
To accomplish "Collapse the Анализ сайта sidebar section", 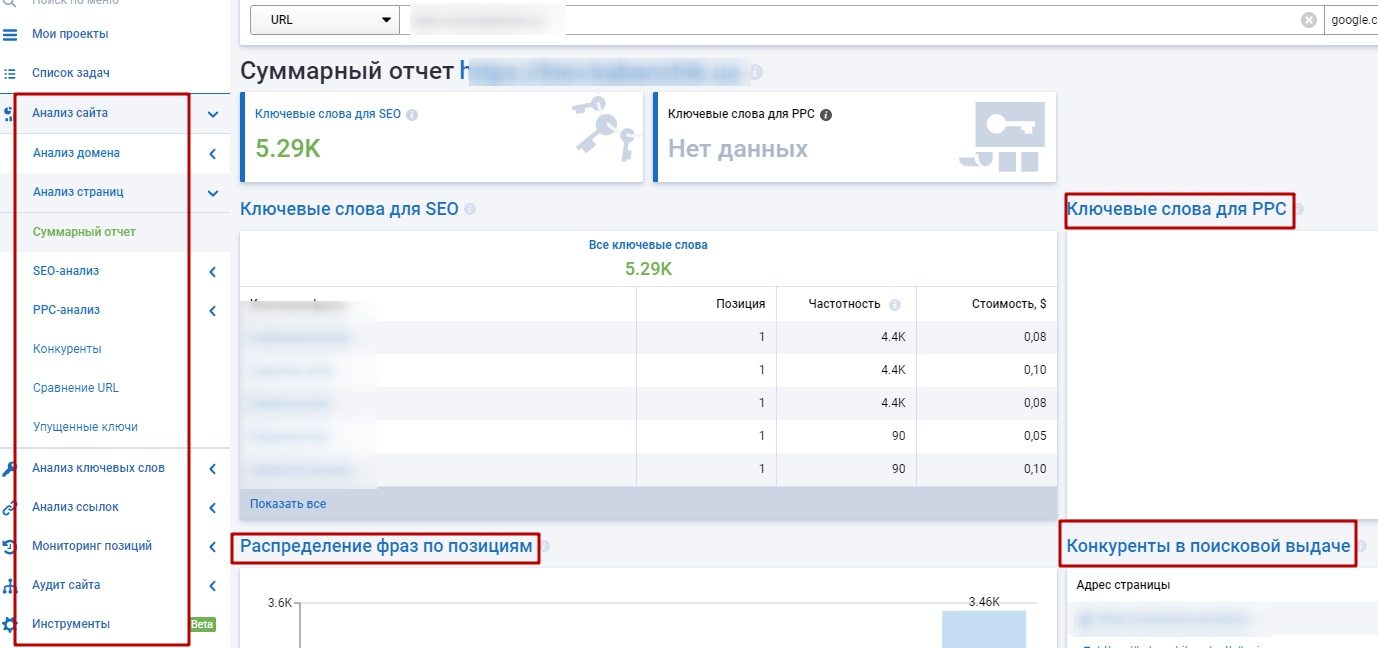I will click(213, 114).
